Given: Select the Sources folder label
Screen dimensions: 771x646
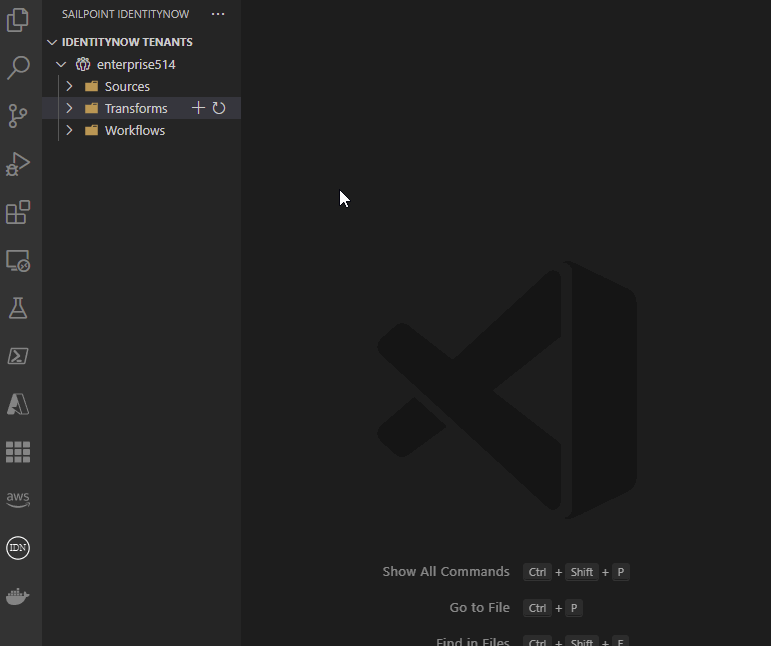Looking at the screenshot, I should pyautogui.click(x=127, y=86).
